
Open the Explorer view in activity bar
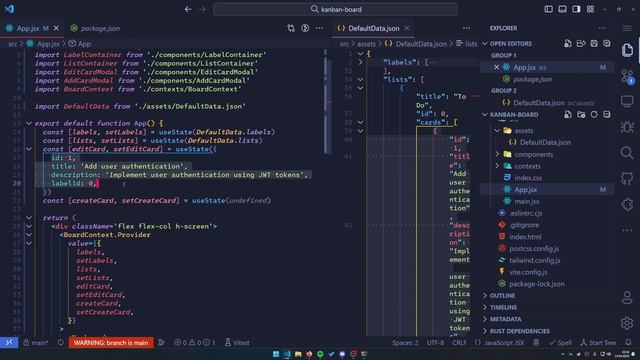tap(627, 50)
